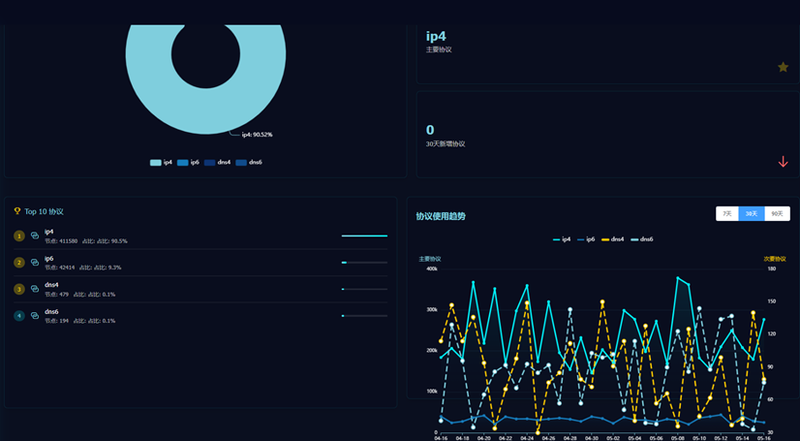This screenshot has height=441, width=800.
Task: Click the rank 3 badge in Top 10 list
Action: pos(19,289)
